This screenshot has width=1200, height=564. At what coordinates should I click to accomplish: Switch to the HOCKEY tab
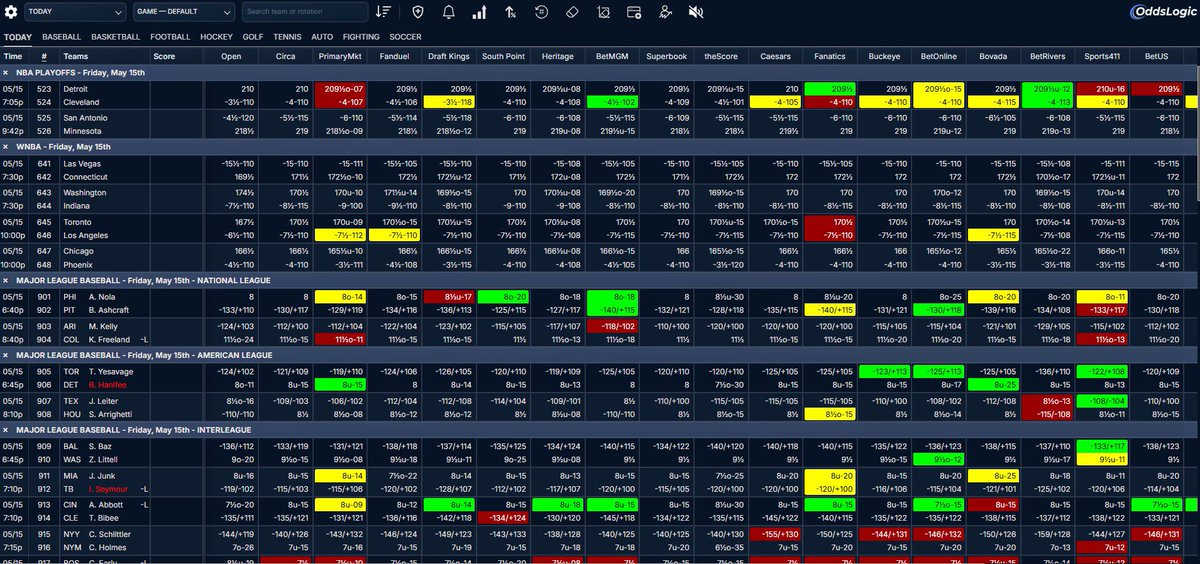[x=217, y=37]
